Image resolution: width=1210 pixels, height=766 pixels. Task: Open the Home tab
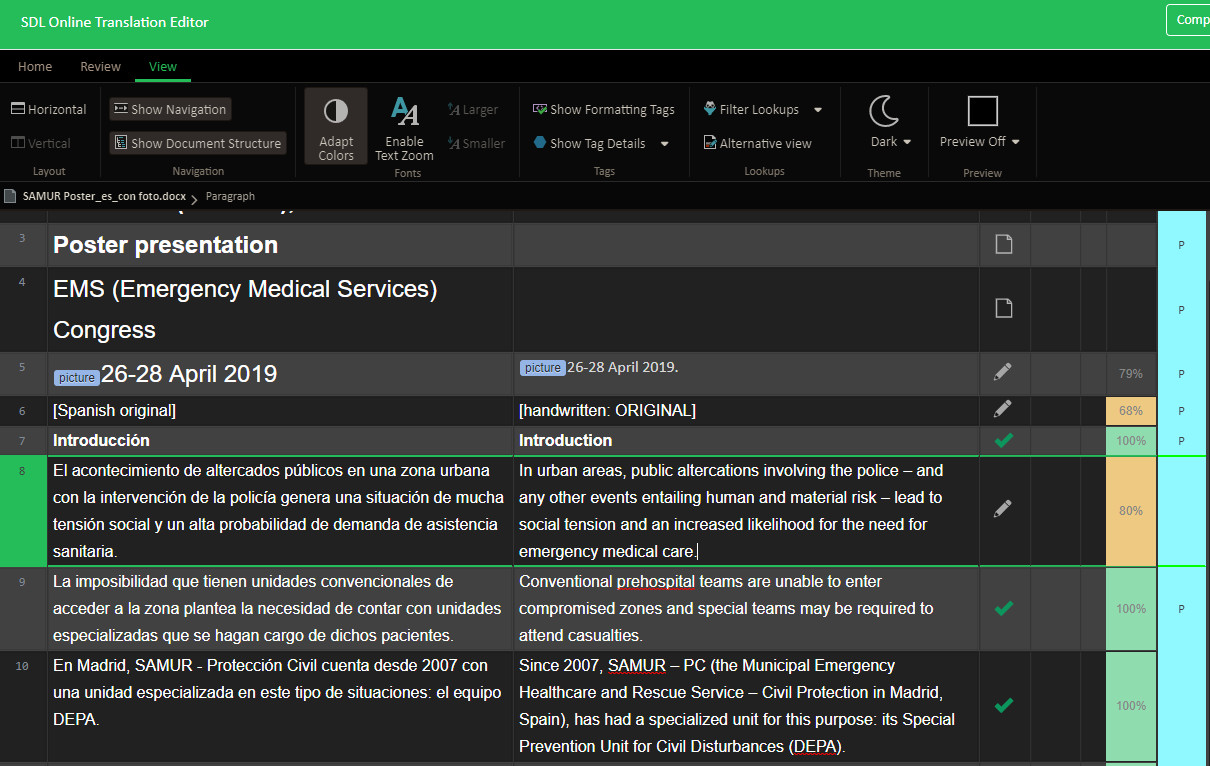(35, 66)
